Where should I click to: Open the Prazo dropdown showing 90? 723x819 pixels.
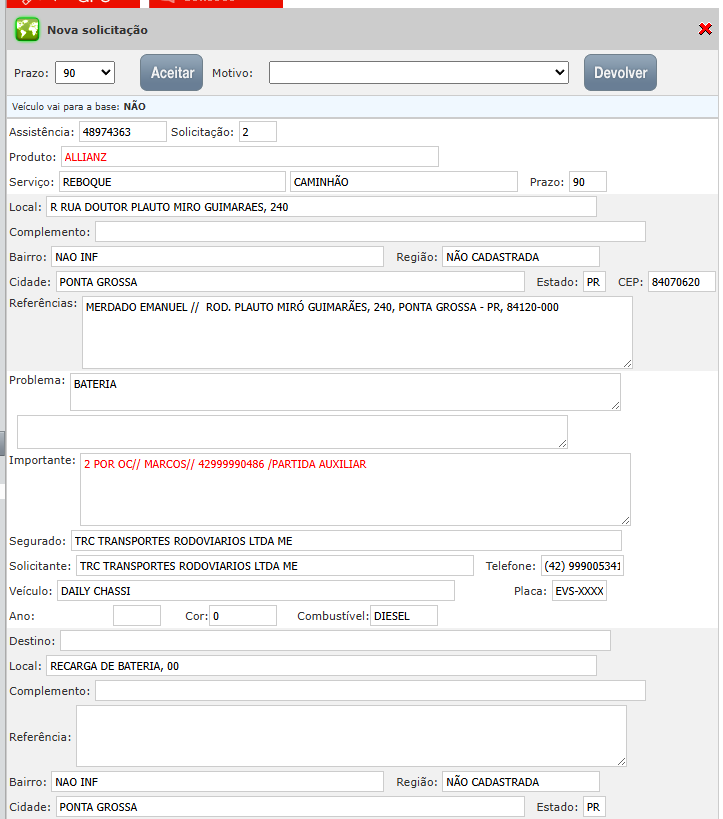(x=85, y=73)
